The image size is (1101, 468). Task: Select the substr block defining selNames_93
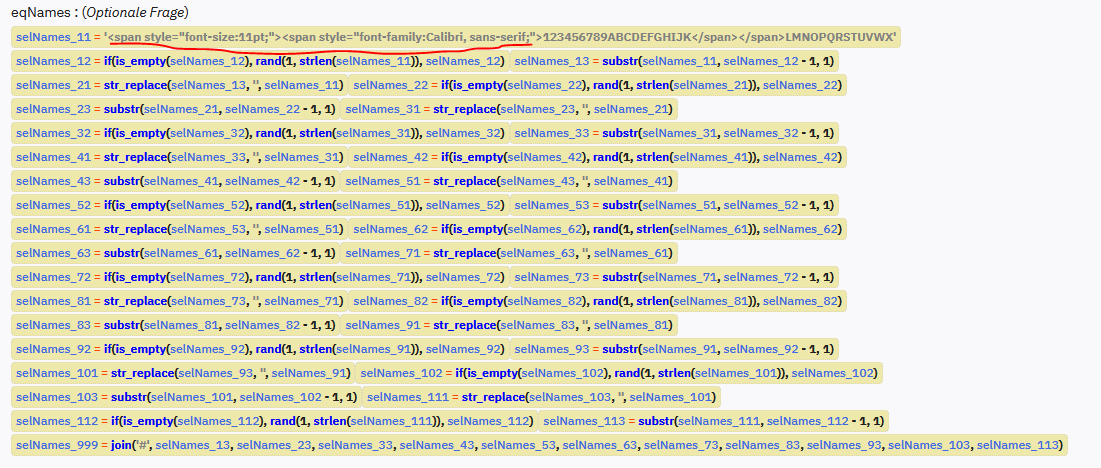coord(675,349)
